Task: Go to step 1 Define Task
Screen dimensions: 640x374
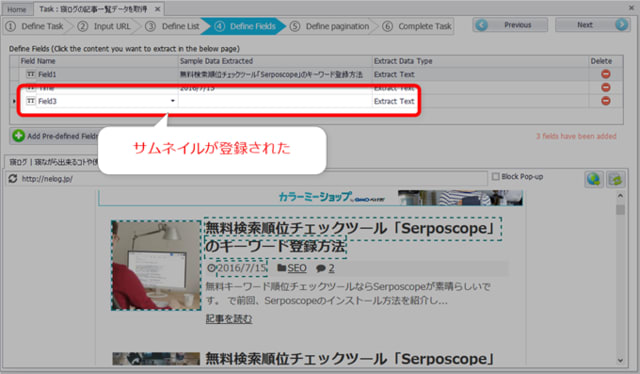Action: (36, 26)
